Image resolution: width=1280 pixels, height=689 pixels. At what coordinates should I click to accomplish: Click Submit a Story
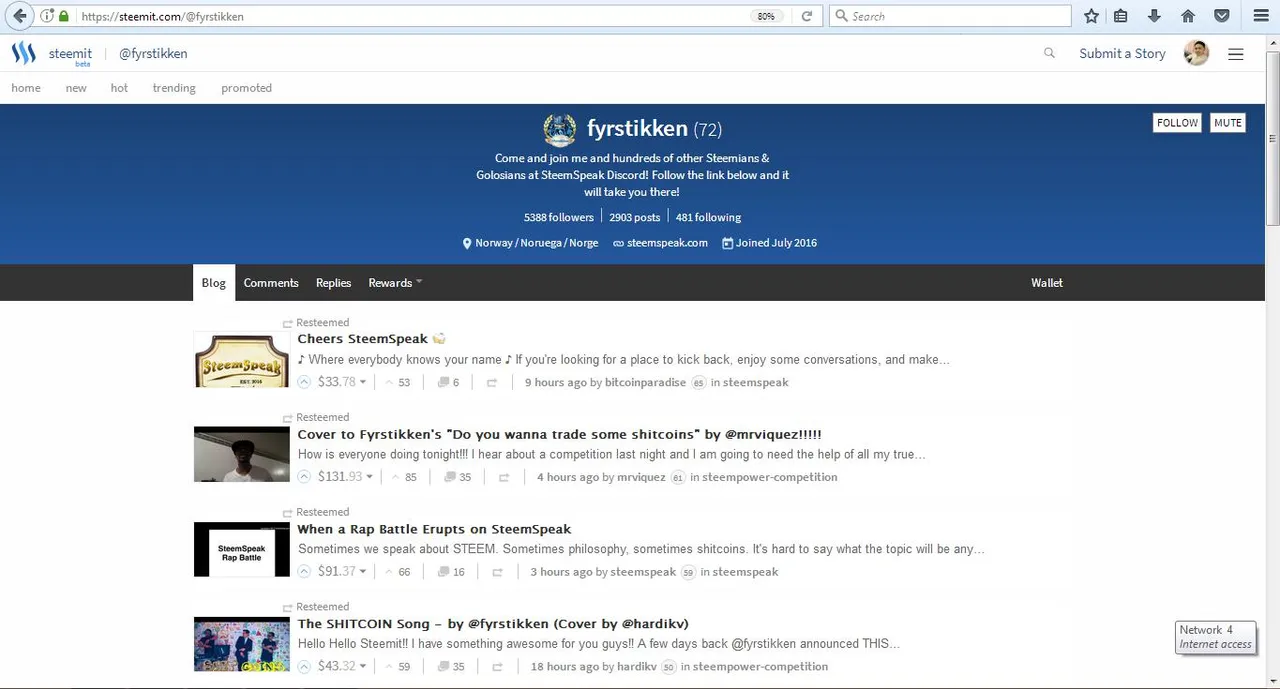(1122, 54)
